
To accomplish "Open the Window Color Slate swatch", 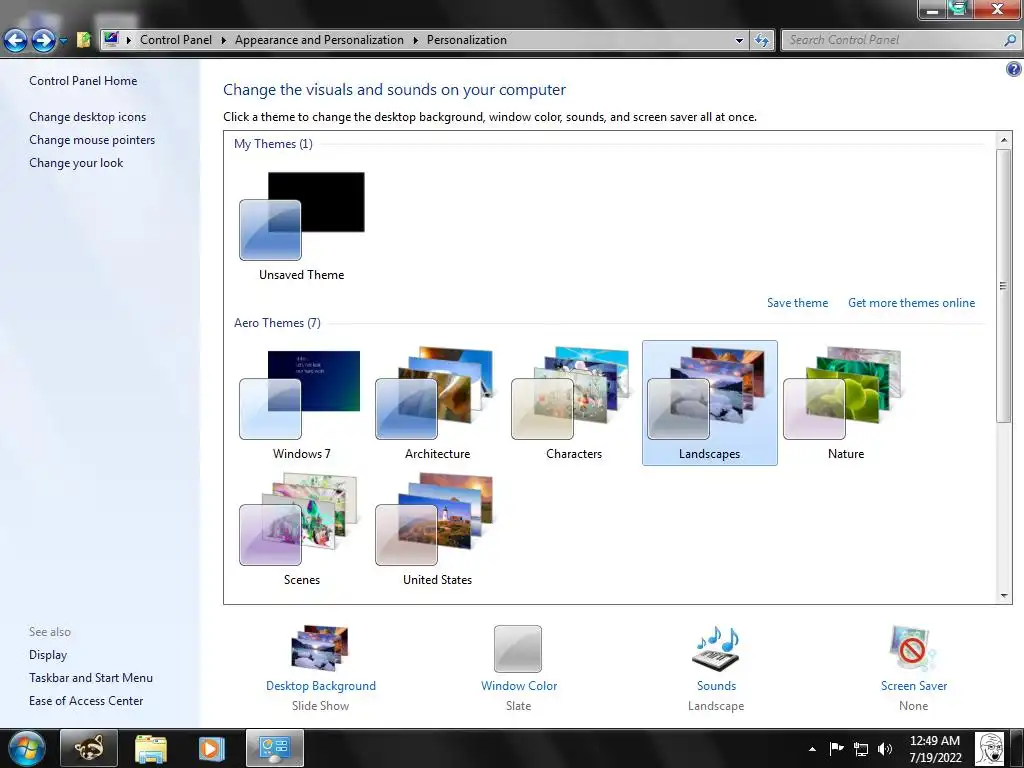I will tap(518, 648).
